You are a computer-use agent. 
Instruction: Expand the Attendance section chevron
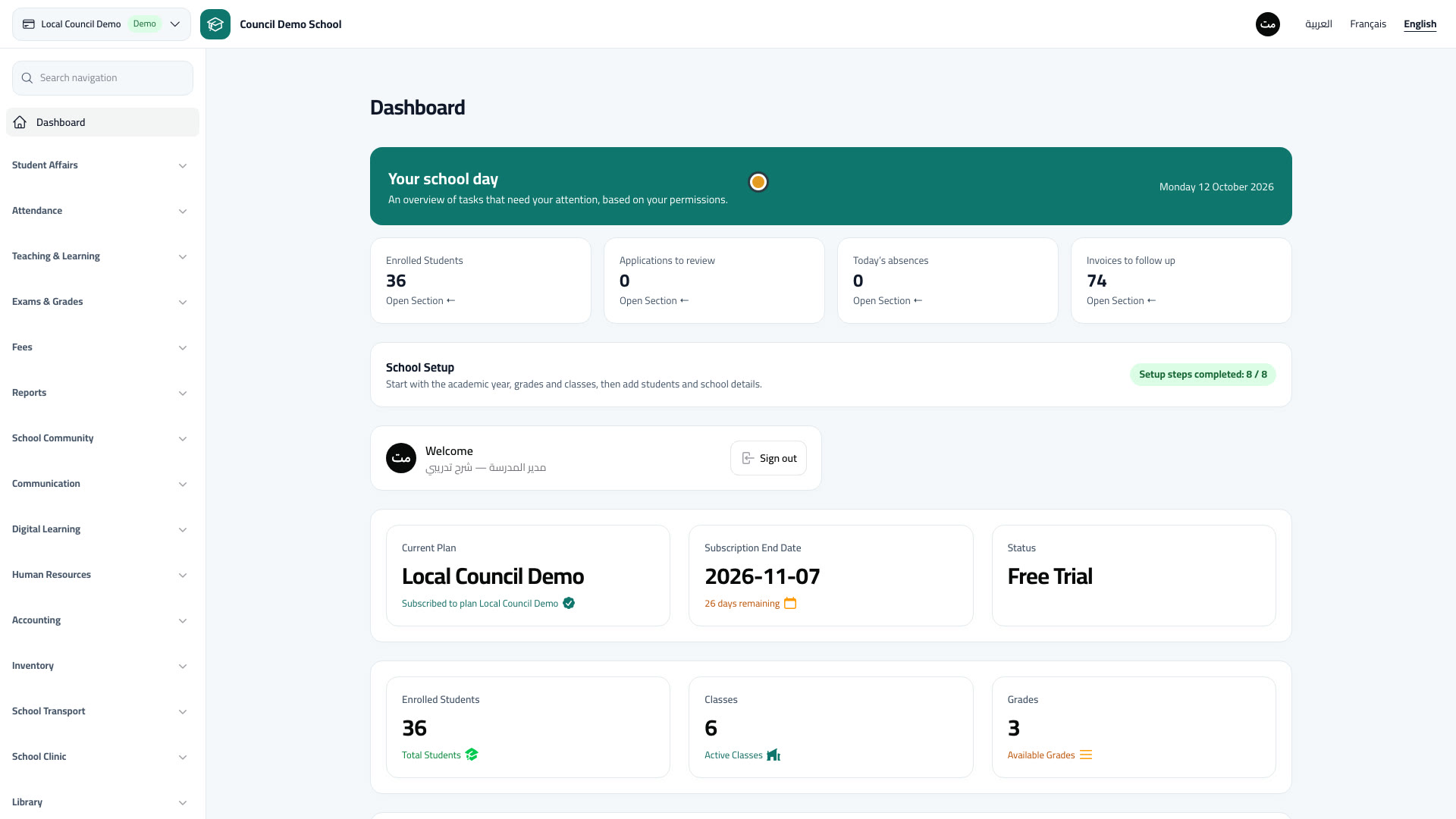click(x=183, y=211)
